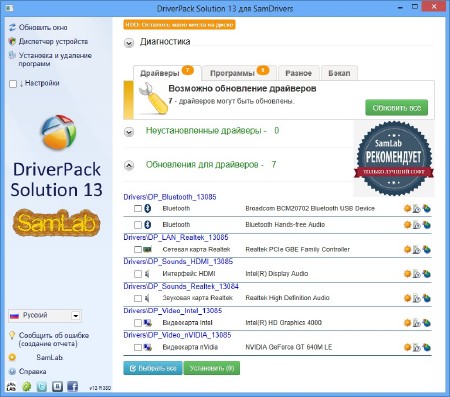Click the wrench icon in update banner

pos(153,99)
